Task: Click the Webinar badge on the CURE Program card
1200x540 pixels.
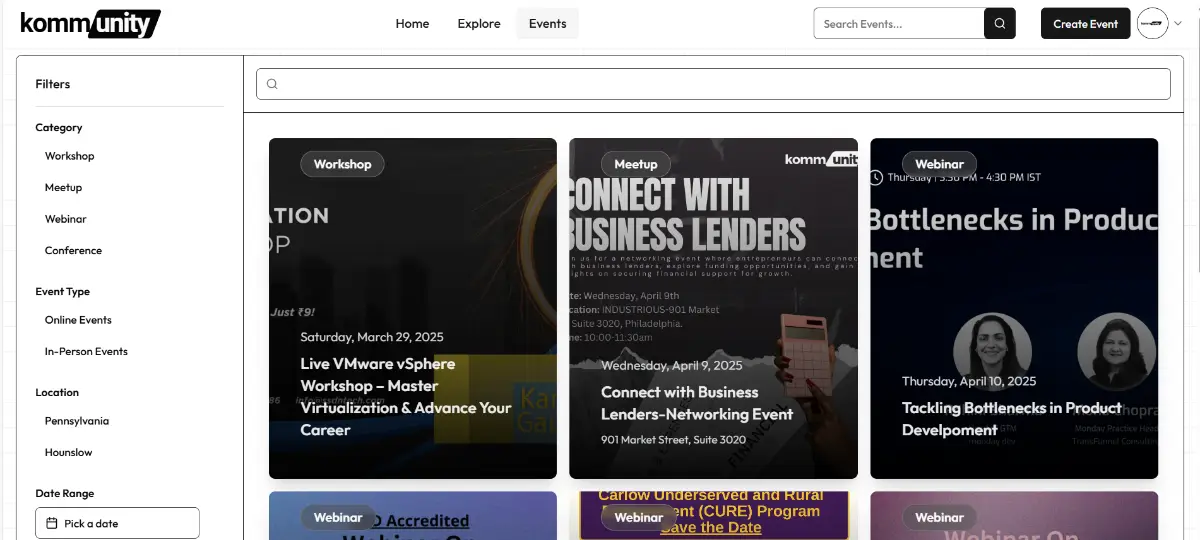Action: (639, 517)
